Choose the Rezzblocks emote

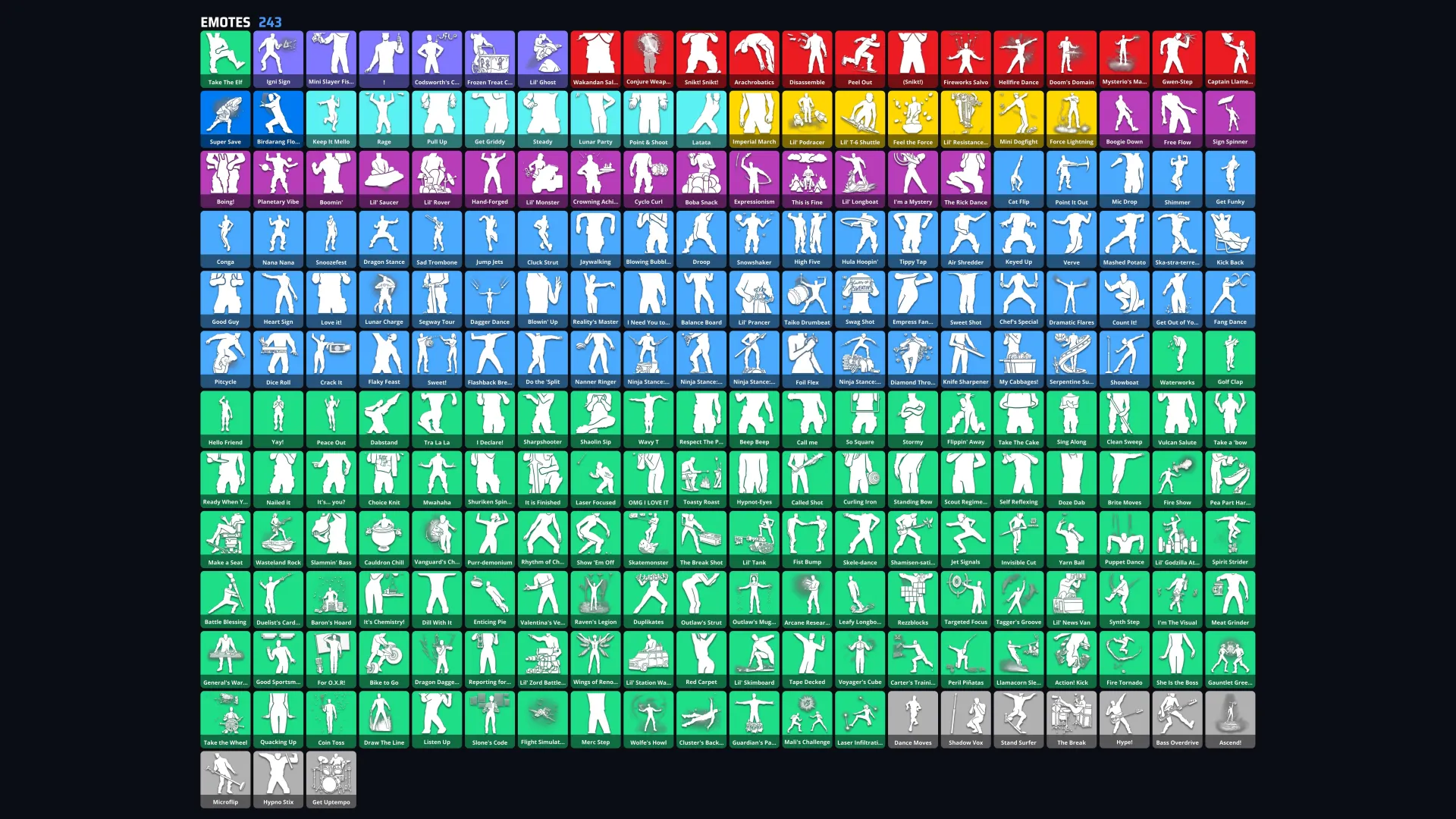pos(913,600)
